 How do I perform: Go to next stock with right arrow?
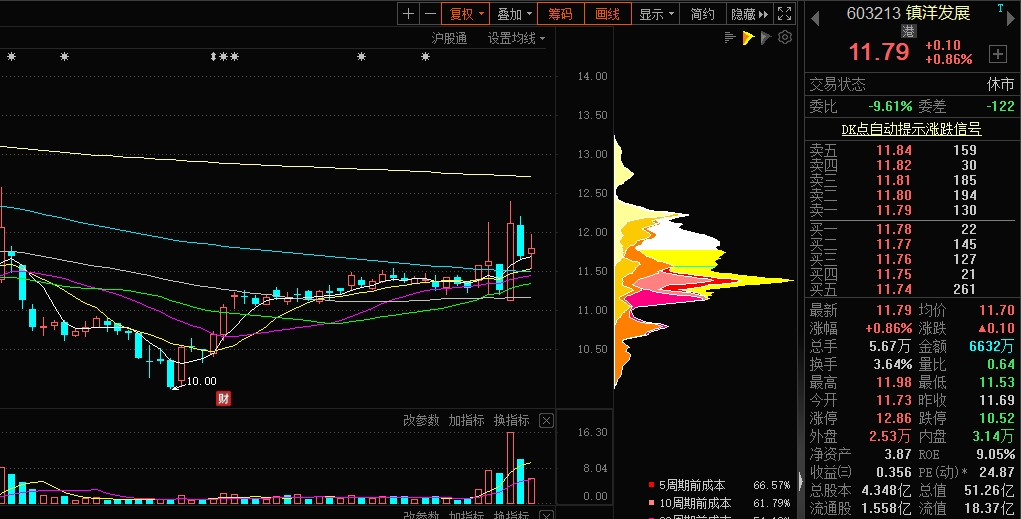pyautogui.click(x=1011, y=18)
